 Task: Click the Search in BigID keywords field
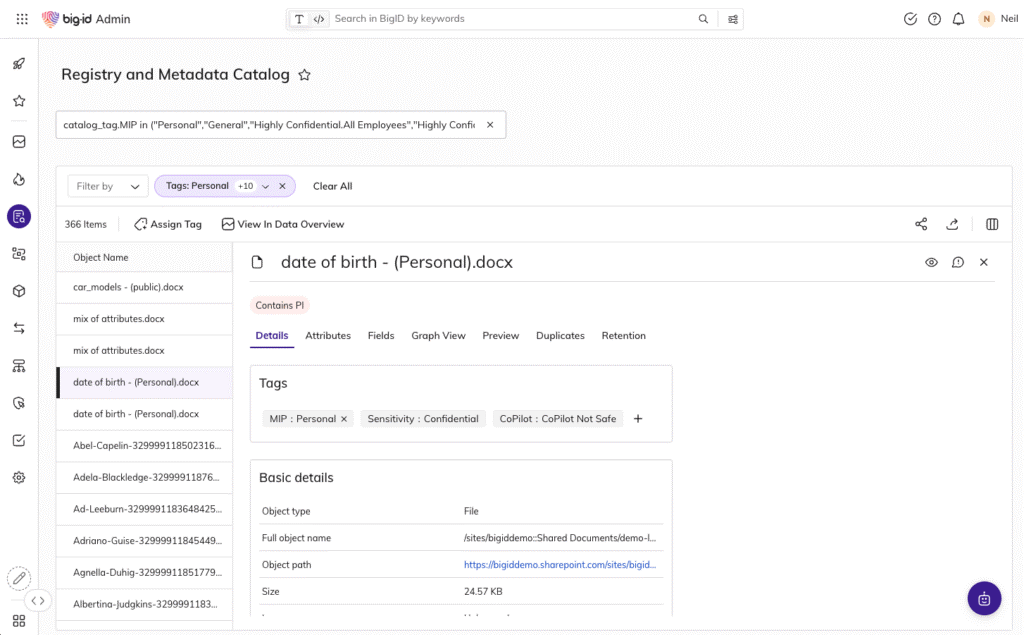(510, 19)
